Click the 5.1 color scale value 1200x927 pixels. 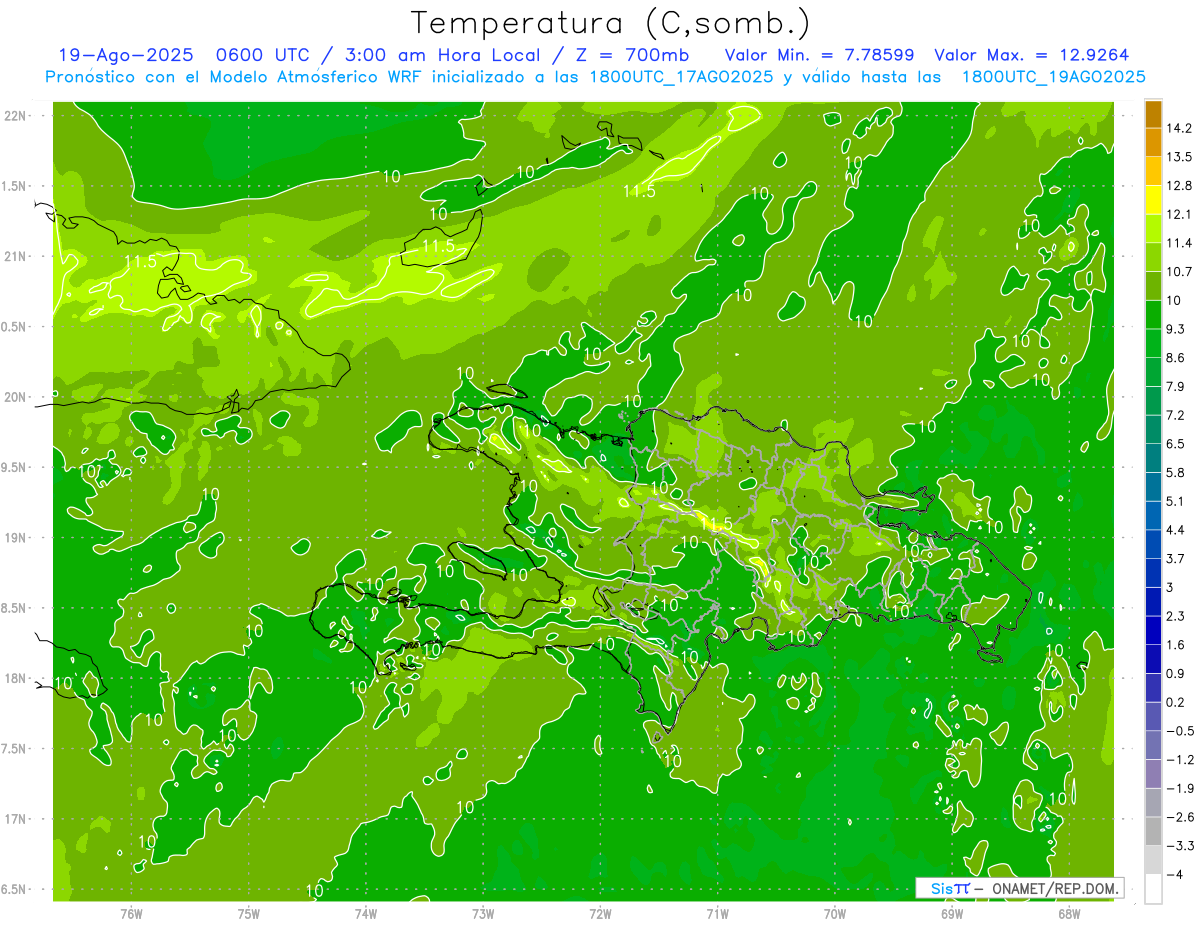[x=1176, y=501]
